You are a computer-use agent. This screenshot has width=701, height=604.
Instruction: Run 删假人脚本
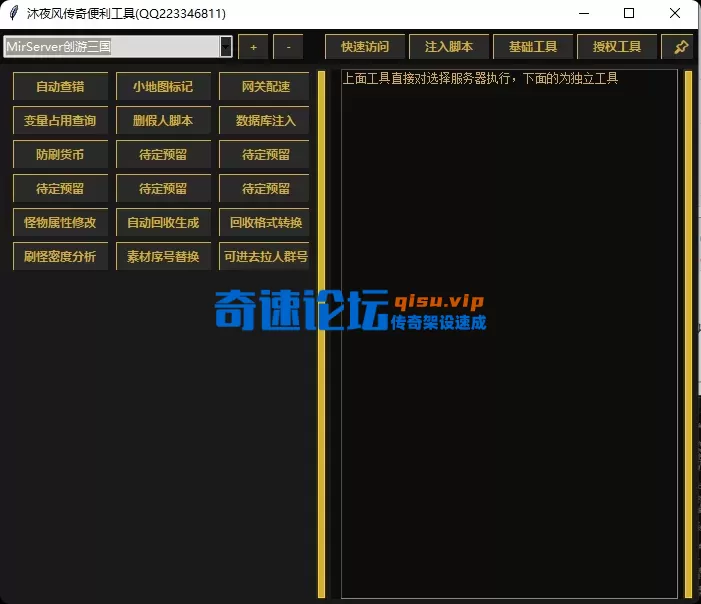tap(163, 120)
